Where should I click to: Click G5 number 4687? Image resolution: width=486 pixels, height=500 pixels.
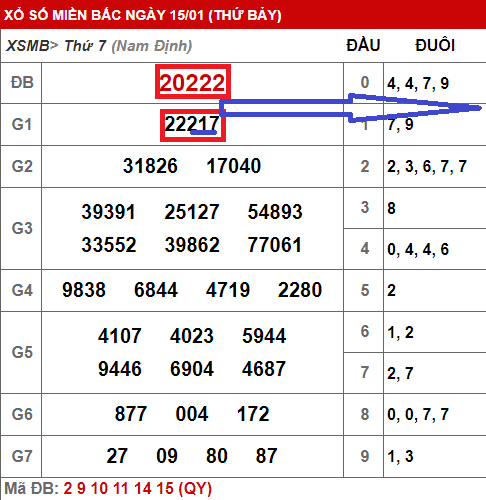pyautogui.click(x=264, y=369)
